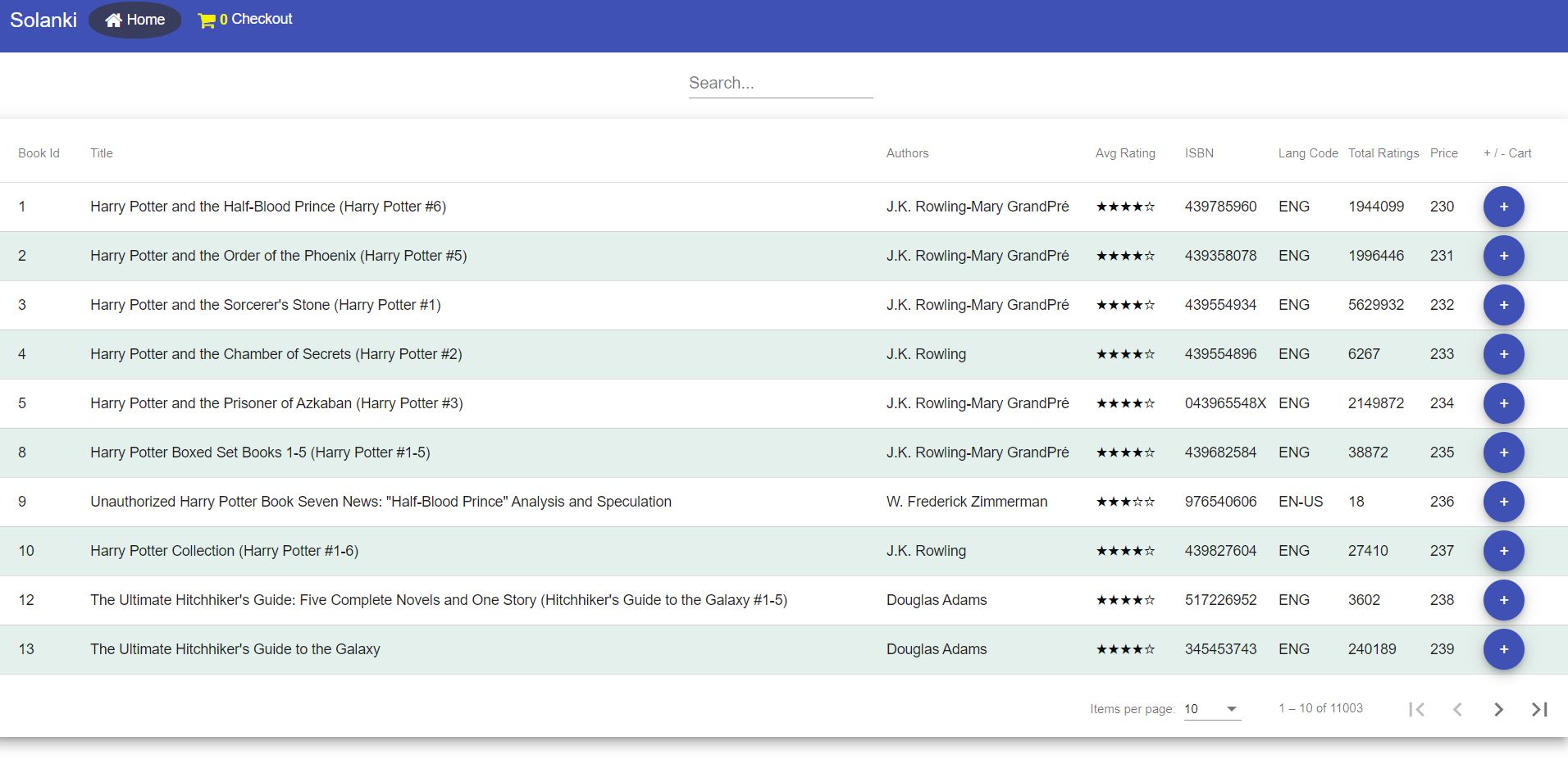Click the three-star rating in row 9
The image size is (1568, 764).
1125,502
